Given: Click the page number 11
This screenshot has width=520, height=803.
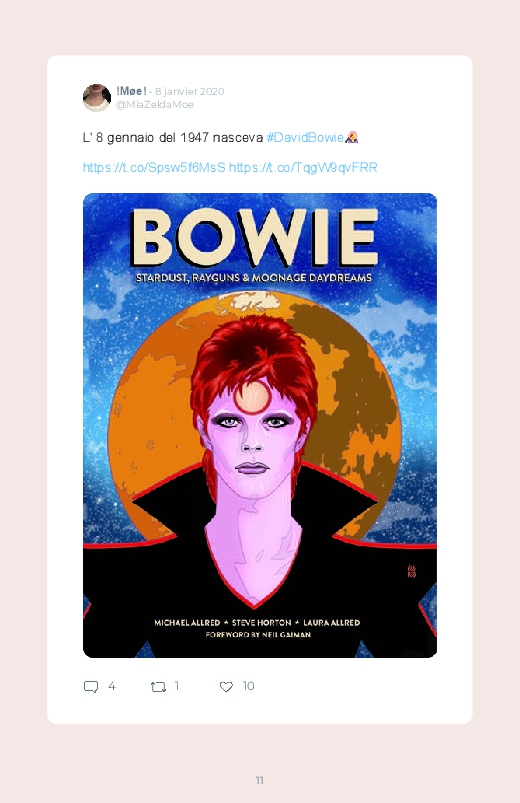Looking at the screenshot, I should pos(260,780).
